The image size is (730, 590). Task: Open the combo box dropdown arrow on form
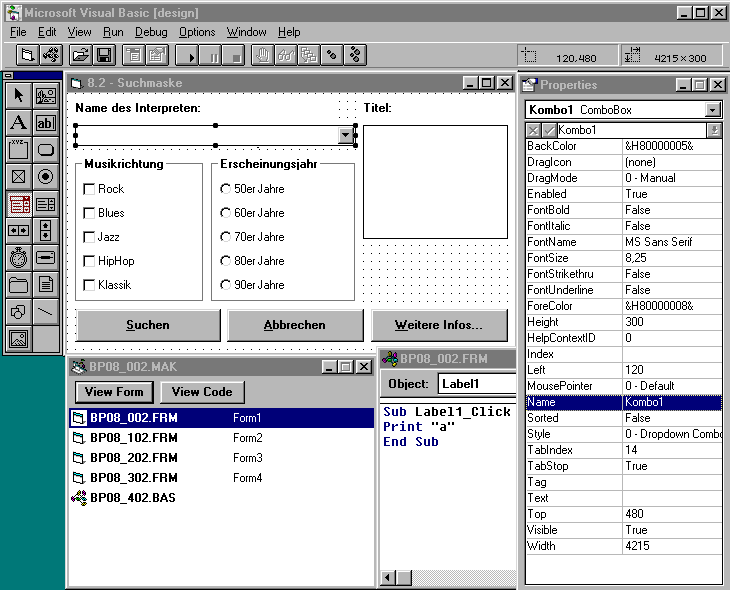click(346, 135)
